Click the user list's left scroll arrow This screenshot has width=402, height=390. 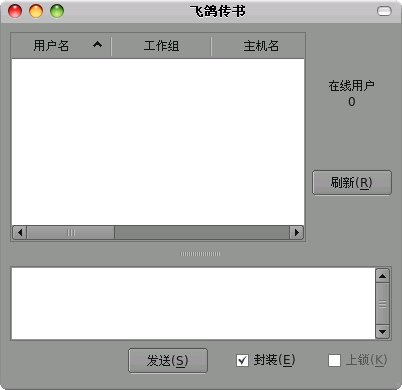[20, 232]
